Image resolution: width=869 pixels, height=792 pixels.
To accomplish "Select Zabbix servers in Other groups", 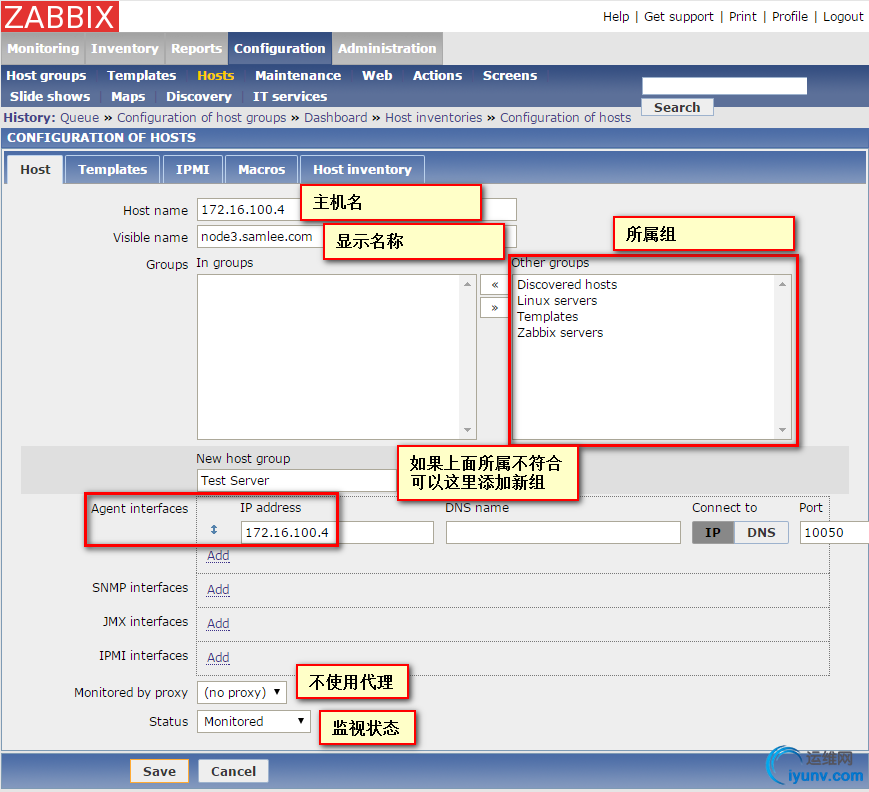I will pyautogui.click(x=560, y=333).
